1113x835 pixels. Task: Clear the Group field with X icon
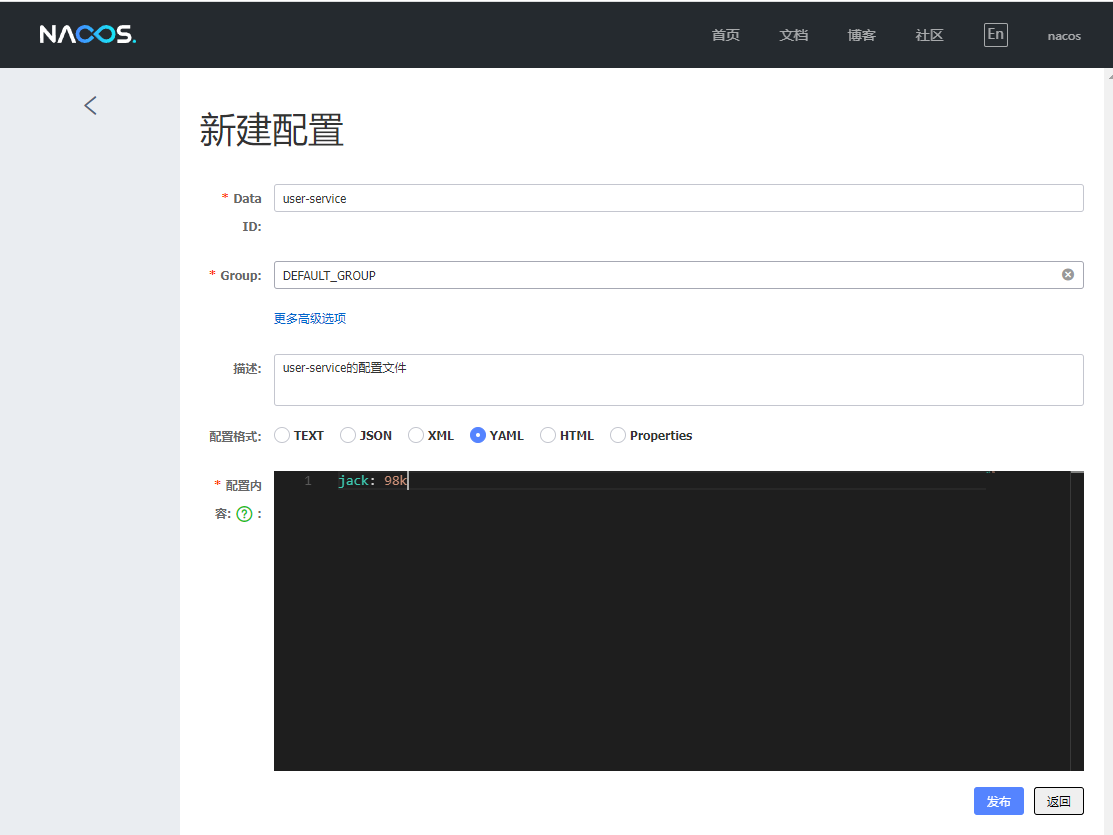[x=1068, y=275]
